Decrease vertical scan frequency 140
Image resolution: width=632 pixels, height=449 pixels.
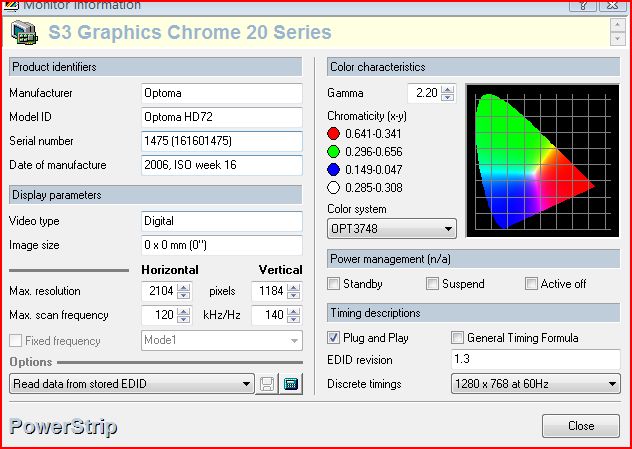pos(293,319)
